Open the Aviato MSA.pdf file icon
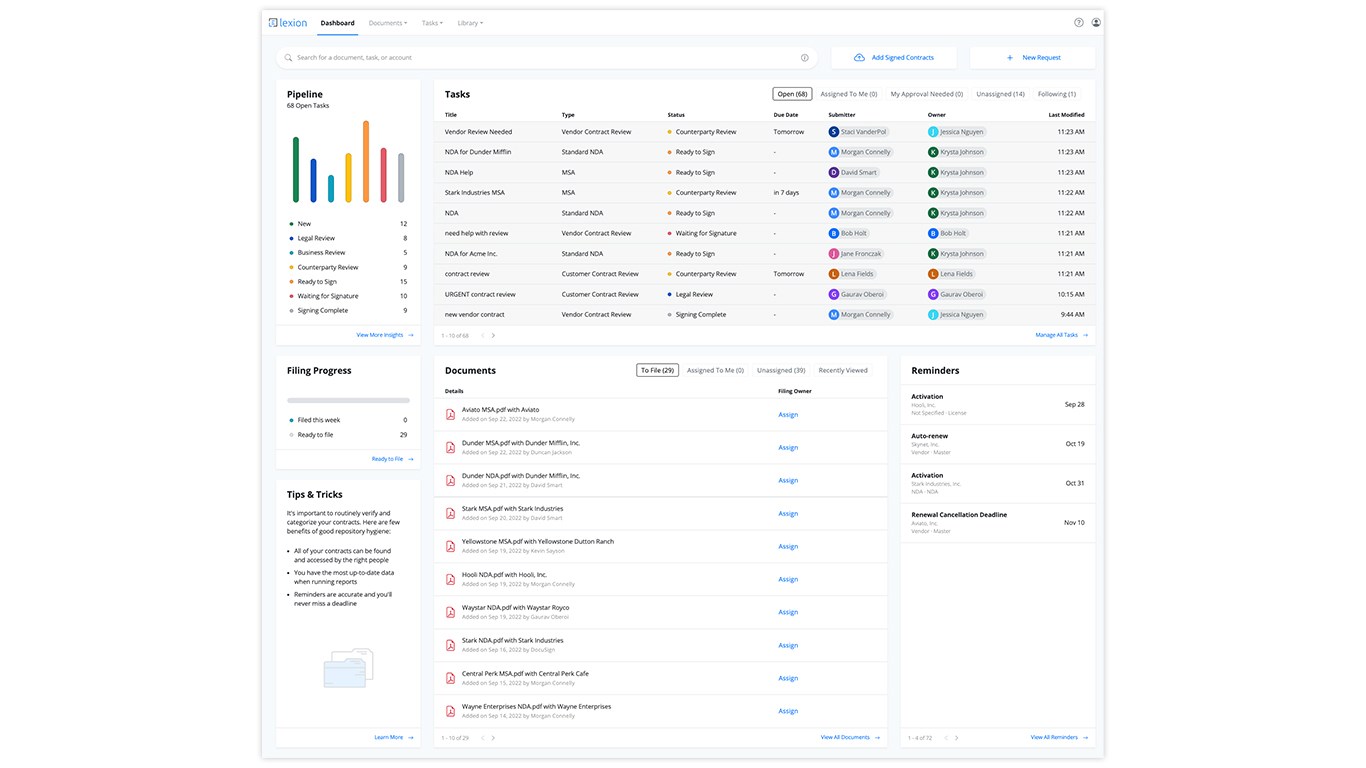This screenshot has width=1366, height=768. [450, 414]
